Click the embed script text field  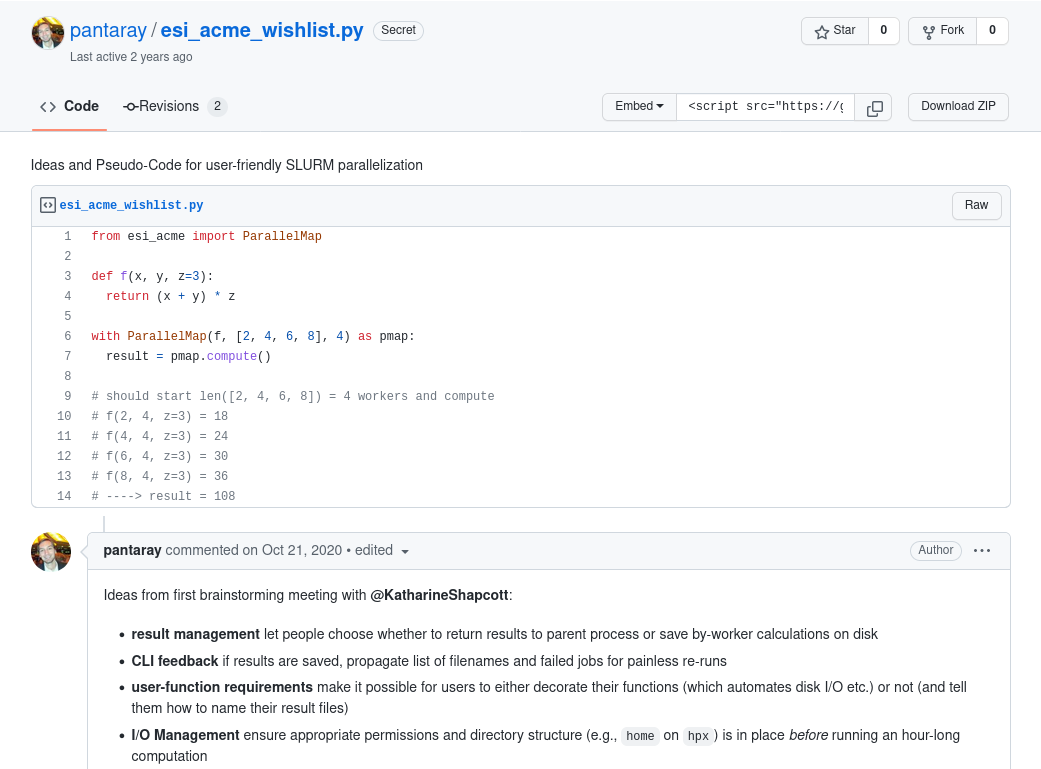(765, 107)
